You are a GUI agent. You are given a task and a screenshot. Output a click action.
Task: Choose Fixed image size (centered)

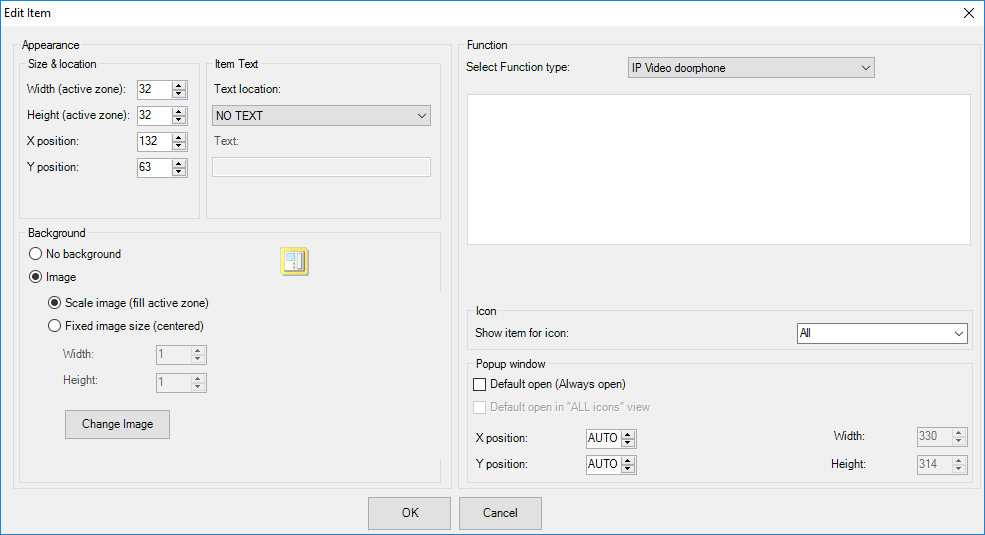[55, 325]
